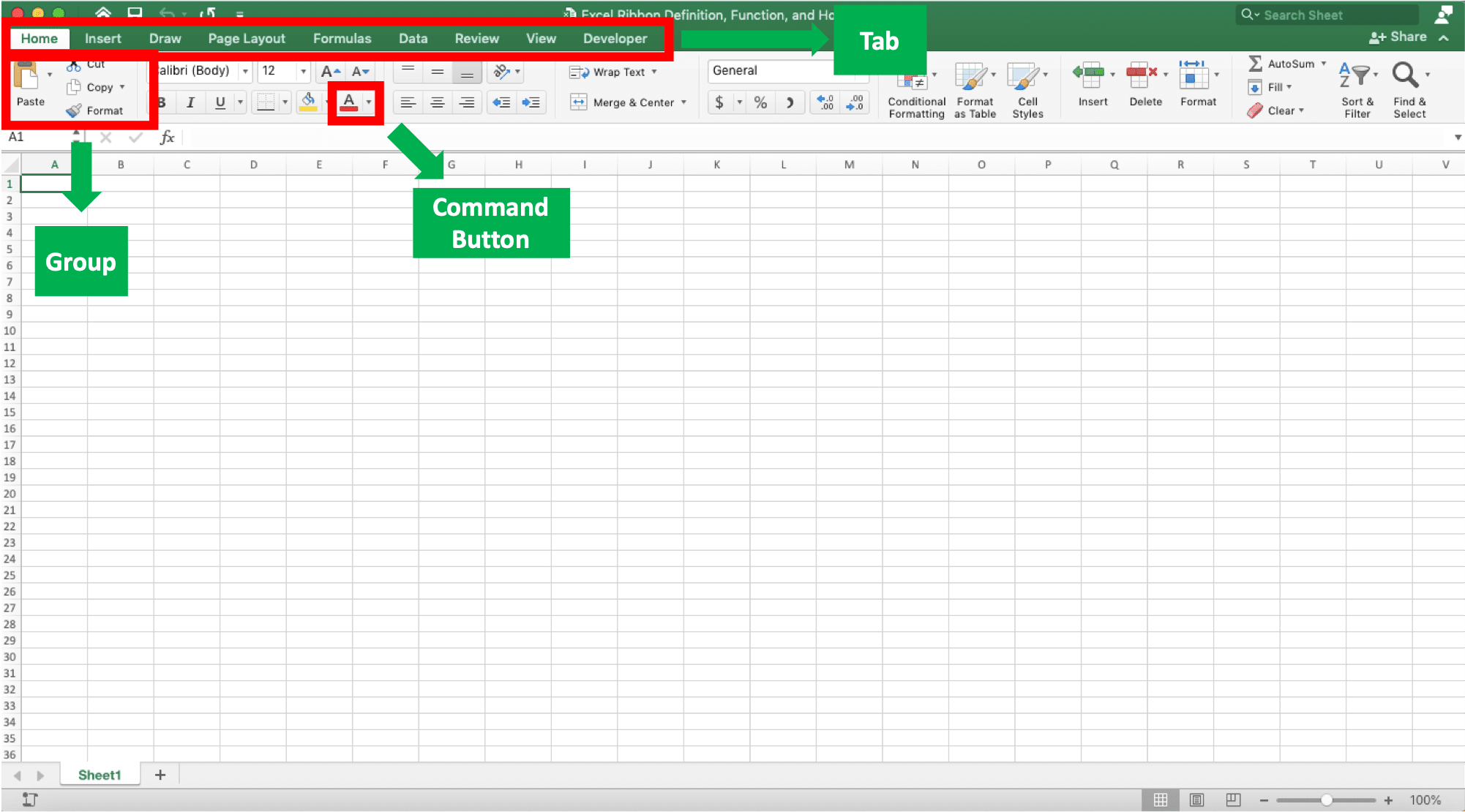Switch to Page Break Preview in status bar
This screenshot has width=1465, height=812.
point(1233,800)
